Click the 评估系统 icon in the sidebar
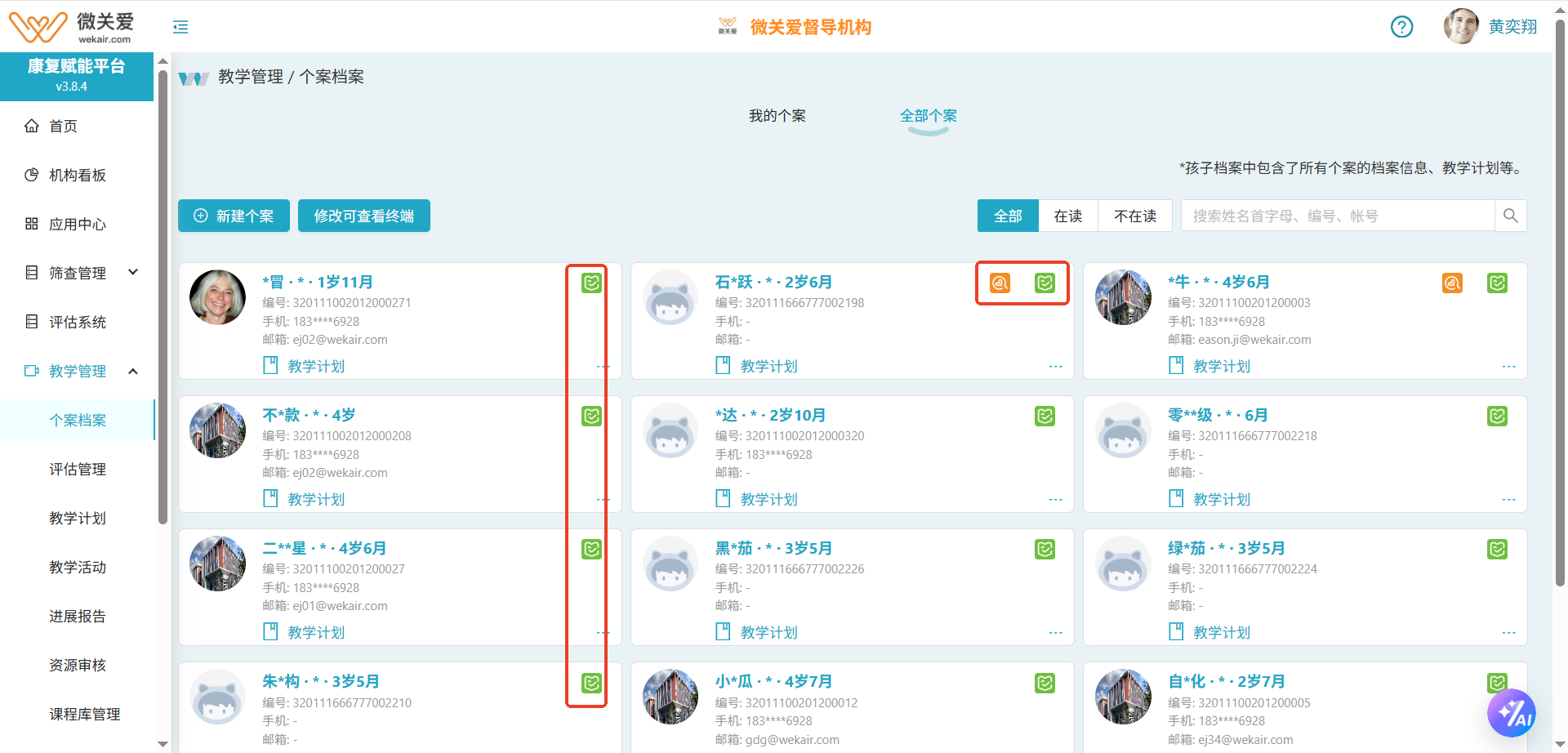 pyautogui.click(x=33, y=322)
